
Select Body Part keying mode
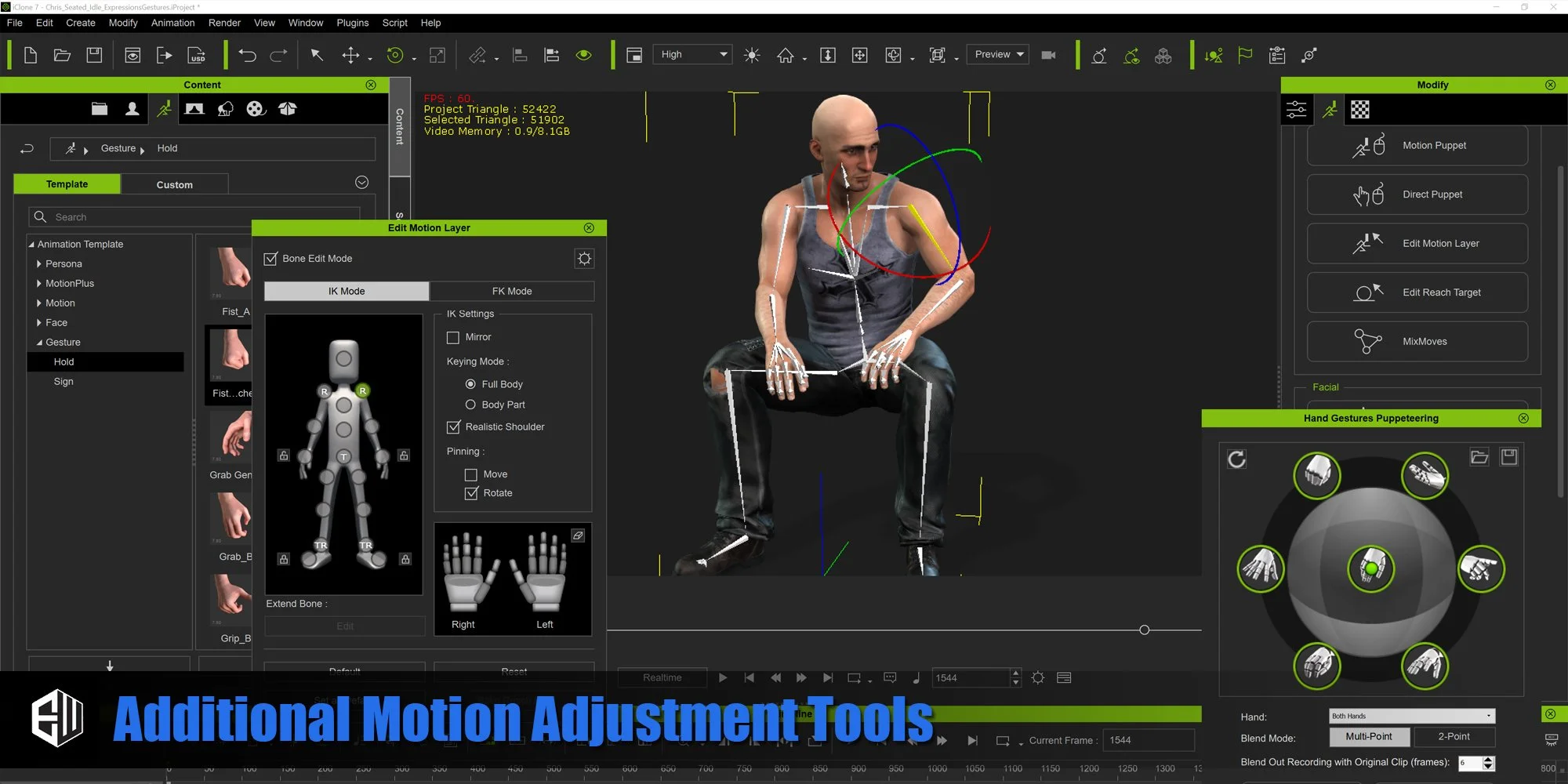[x=470, y=405]
